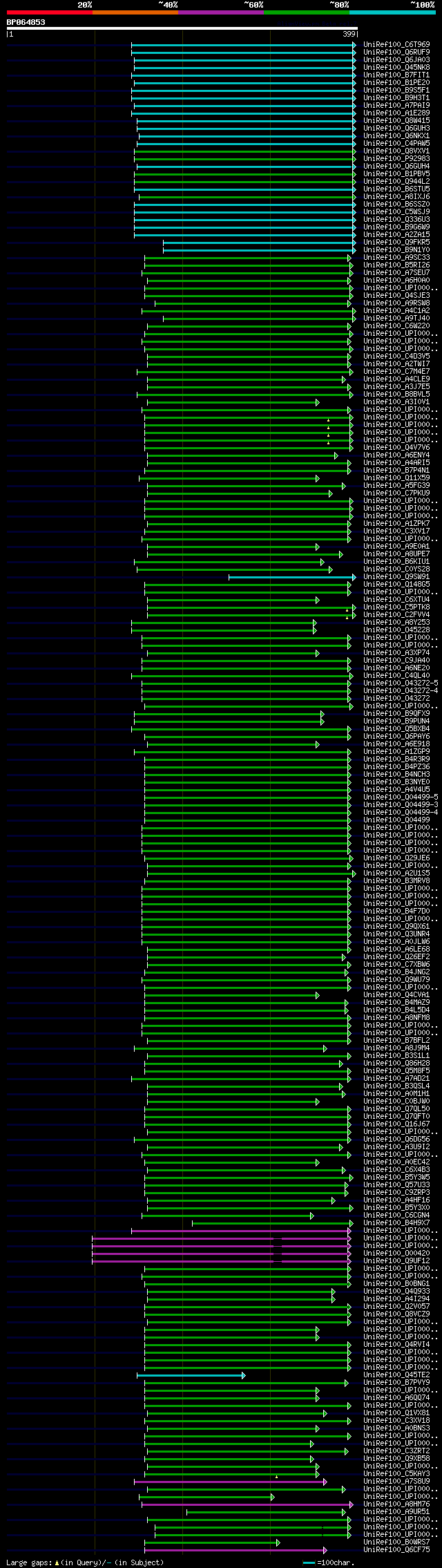
Task: Select hit label UniRef100_C7PKU9
Action: [396, 493]
